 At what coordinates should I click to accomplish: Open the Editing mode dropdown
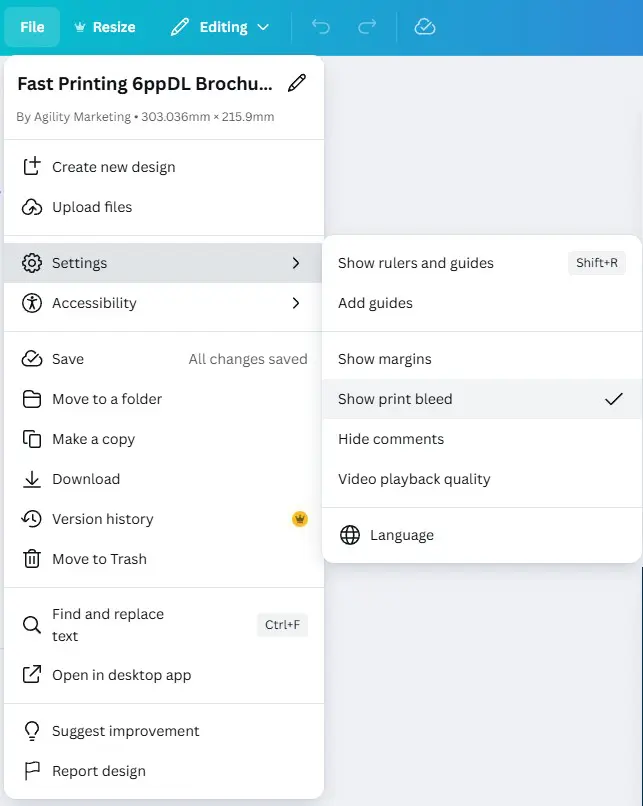tap(220, 27)
